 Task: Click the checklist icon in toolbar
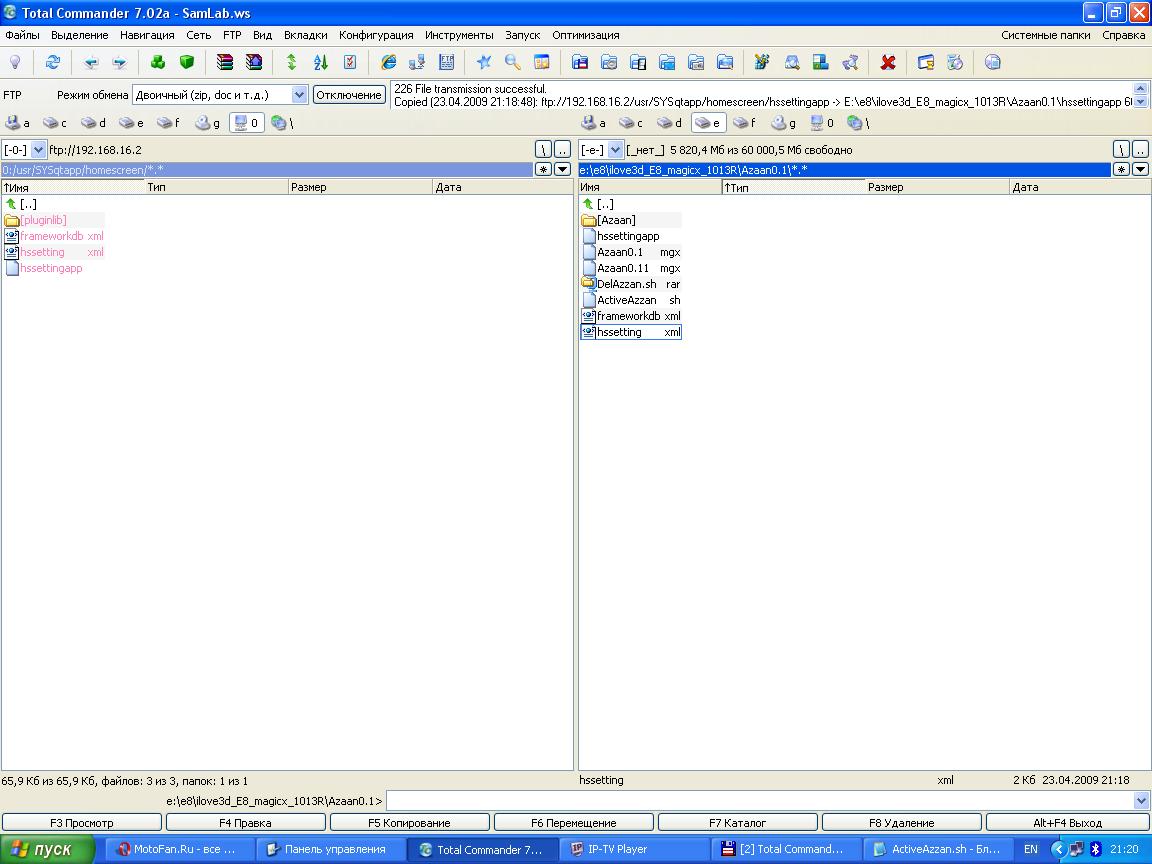click(x=350, y=62)
